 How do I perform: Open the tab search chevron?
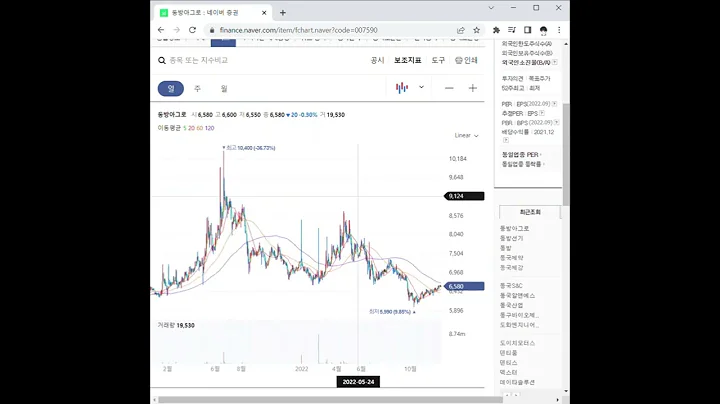[491, 8]
